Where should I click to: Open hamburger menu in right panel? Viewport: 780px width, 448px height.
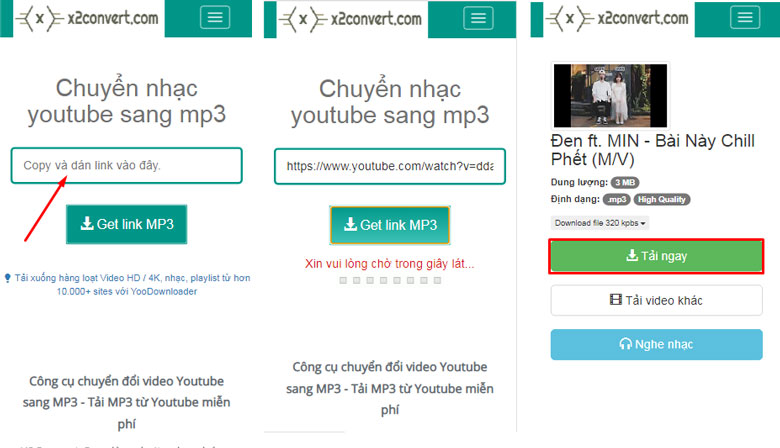tap(745, 17)
